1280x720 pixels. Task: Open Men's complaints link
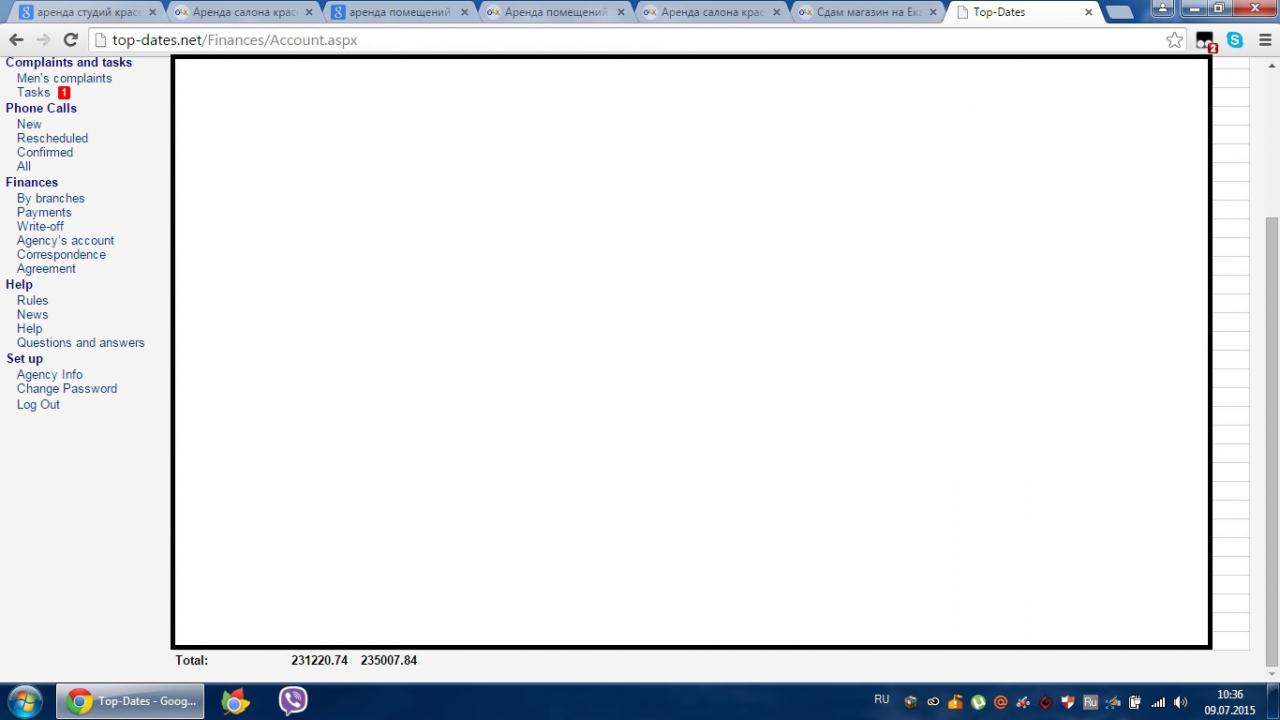click(x=64, y=78)
